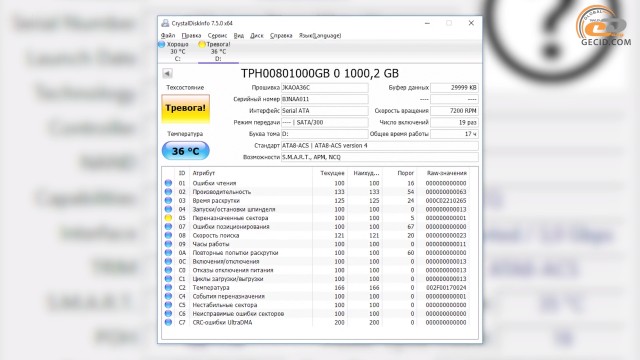Minimize the CrystalDiskInfo window
This screenshot has width=640, height=360.
[x=427, y=23]
